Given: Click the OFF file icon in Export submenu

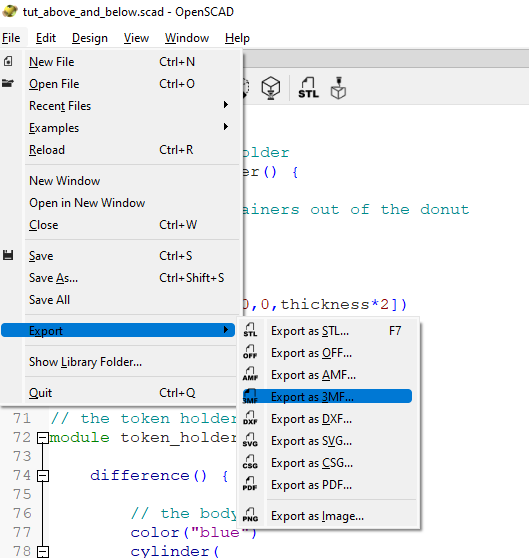Looking at the screenshot, I should 250,352.
